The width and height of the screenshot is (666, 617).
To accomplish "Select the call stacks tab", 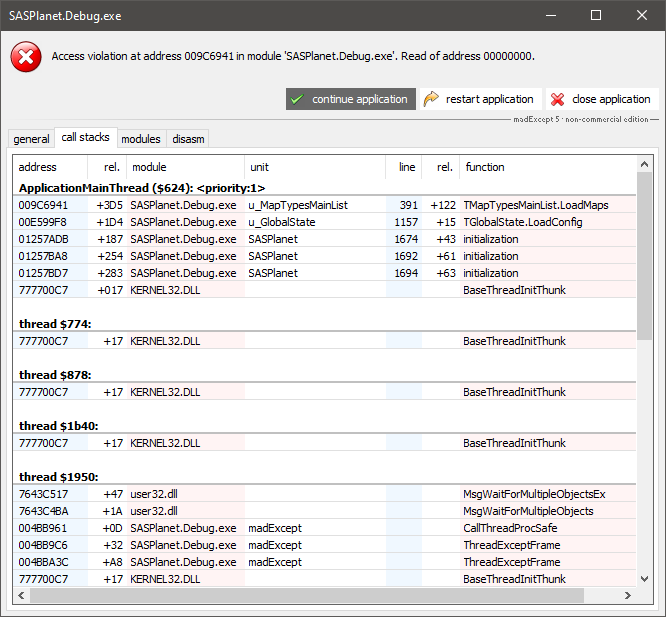I will coord(85,137).
